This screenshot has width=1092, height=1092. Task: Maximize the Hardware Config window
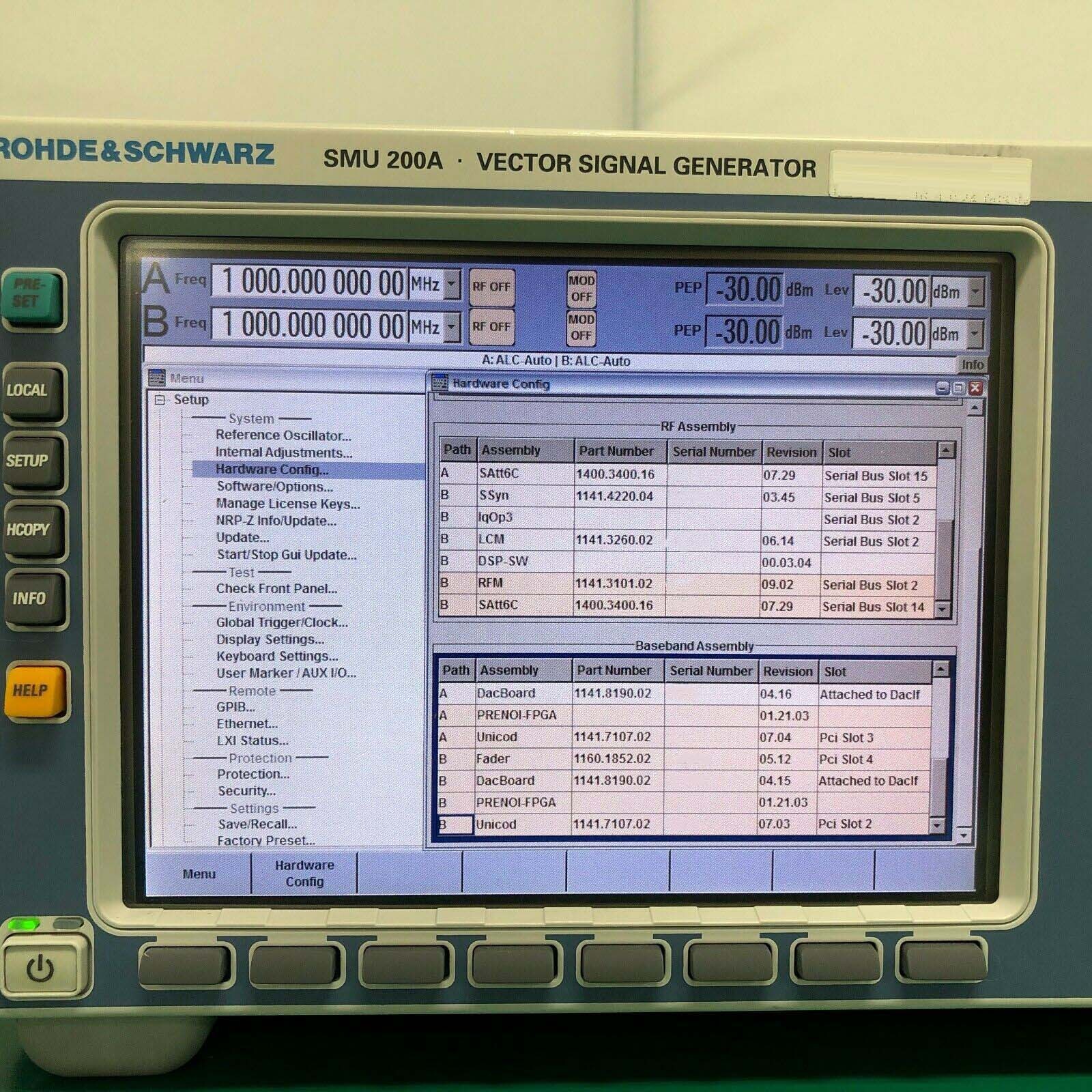959,388
